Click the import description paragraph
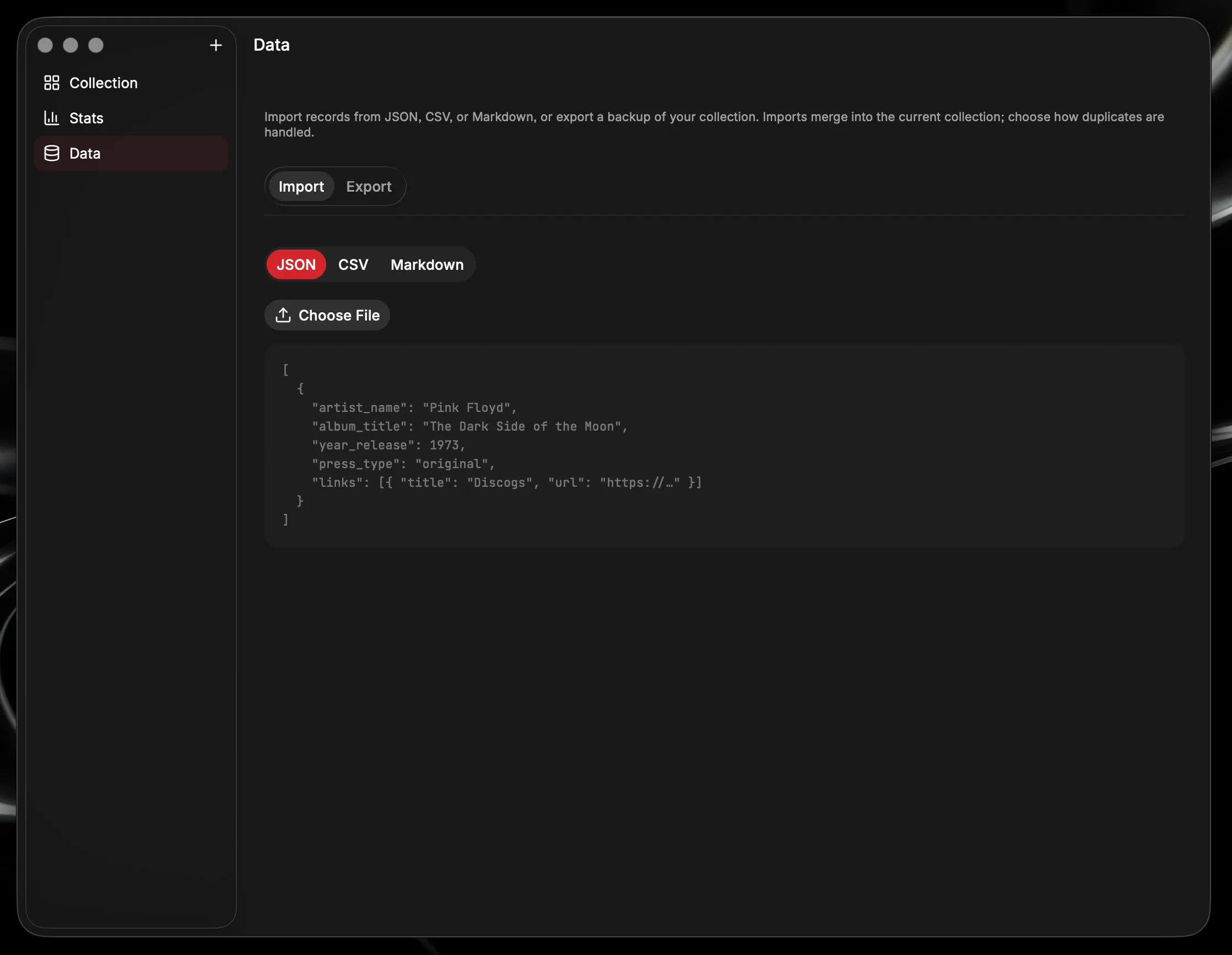 [x=714, y=124]
